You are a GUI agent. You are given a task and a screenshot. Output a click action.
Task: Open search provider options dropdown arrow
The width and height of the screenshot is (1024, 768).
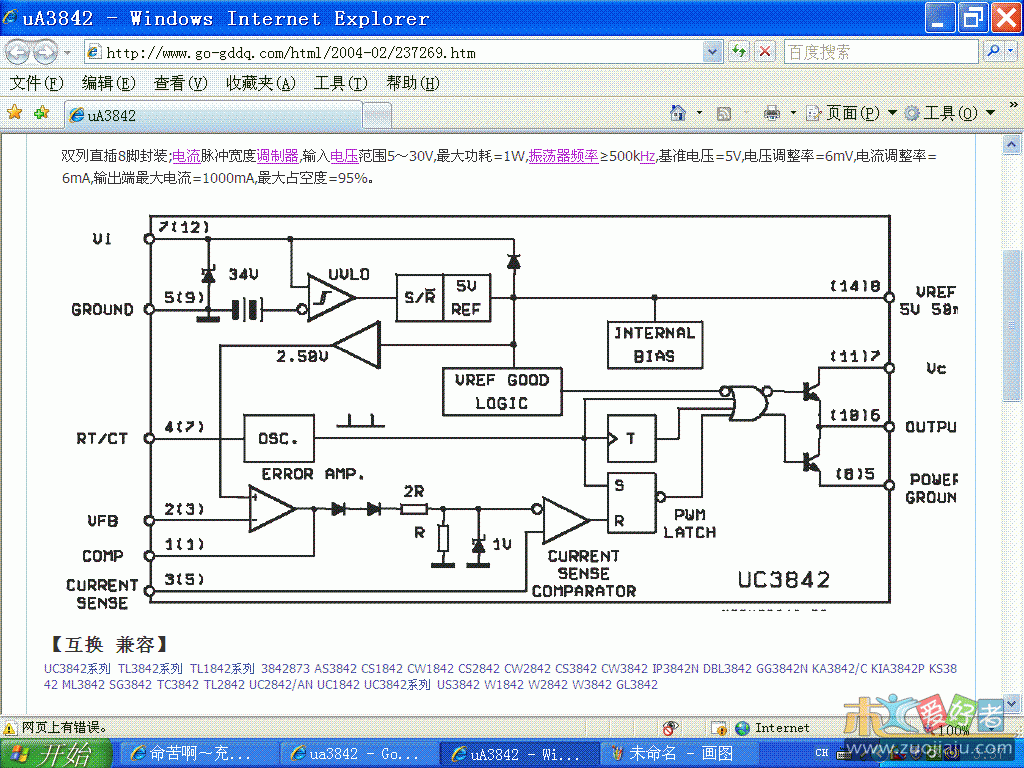click(x=1010, y=51)
